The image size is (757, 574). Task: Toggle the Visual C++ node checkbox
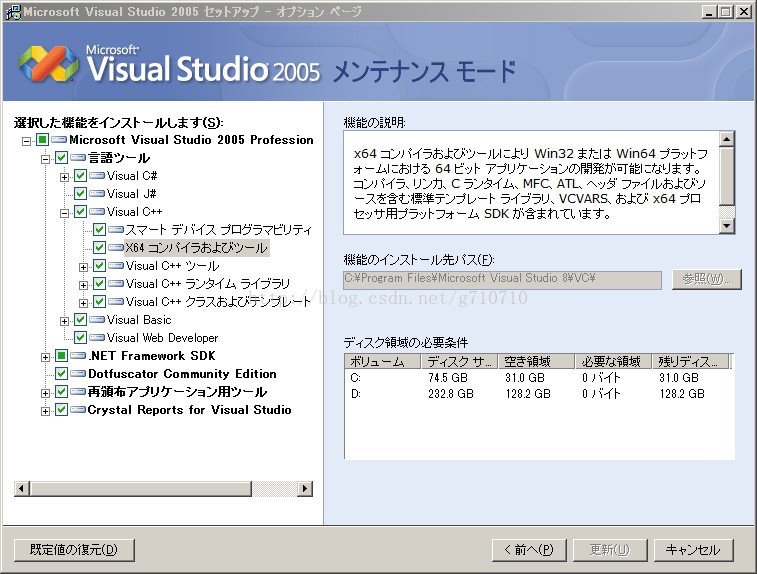click(80, 211)
